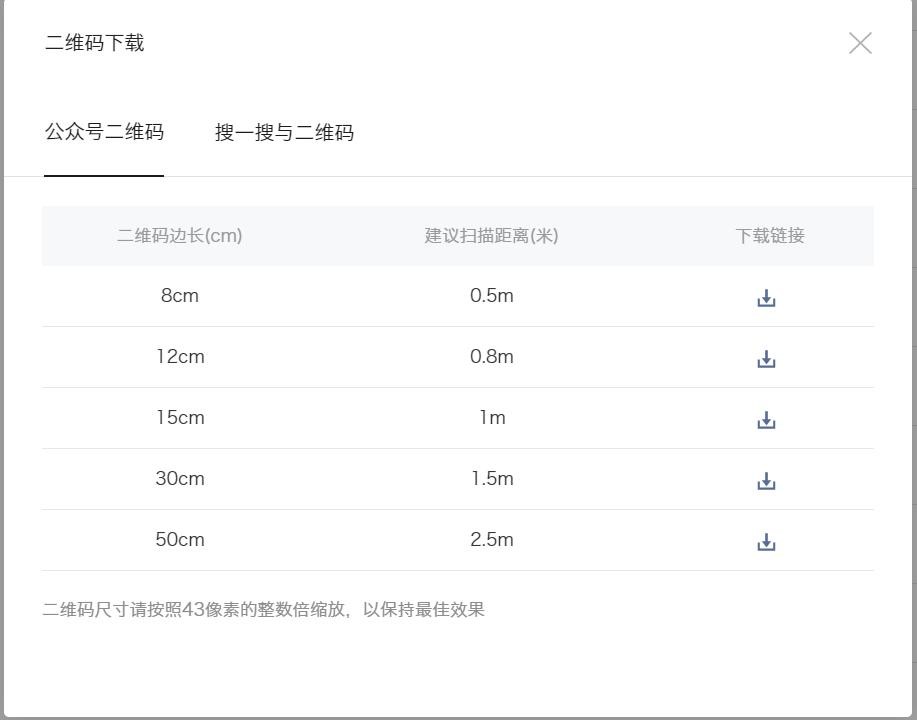Image resolution: width=917 pixels, height=720 pixels.
Task: Select the 50cm size cell
Action: click(180, 540)
